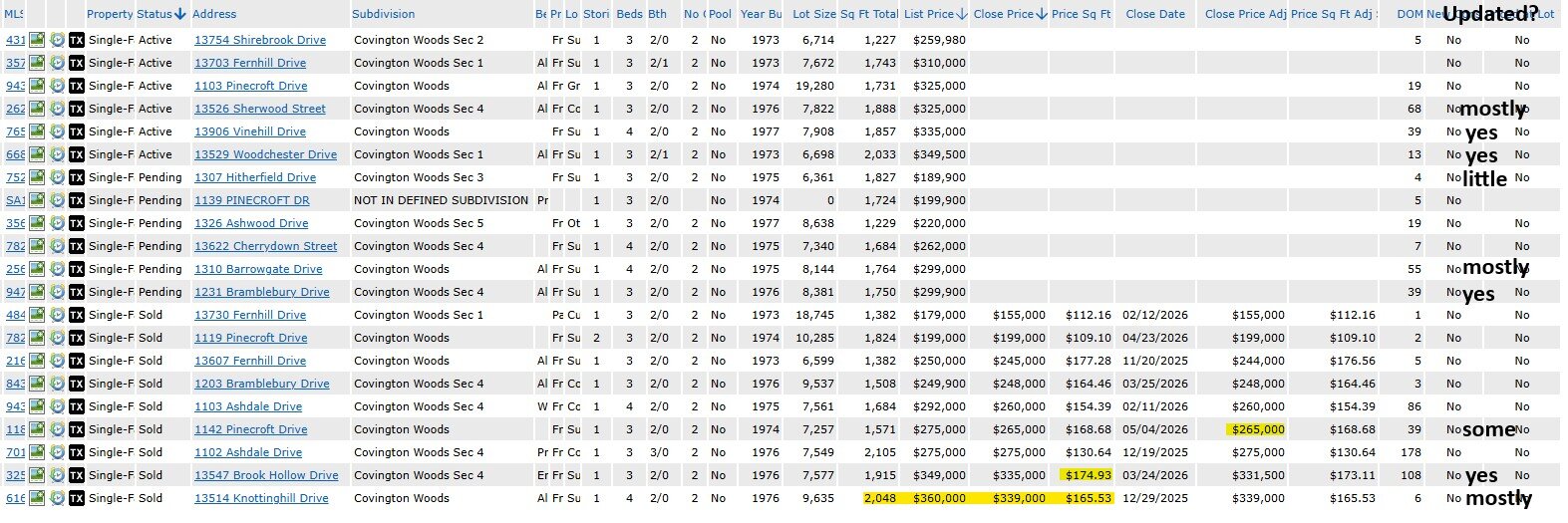Toggle sort arrow on List Price column
This screenshot has width=1568, height=523.
point(962,14)
